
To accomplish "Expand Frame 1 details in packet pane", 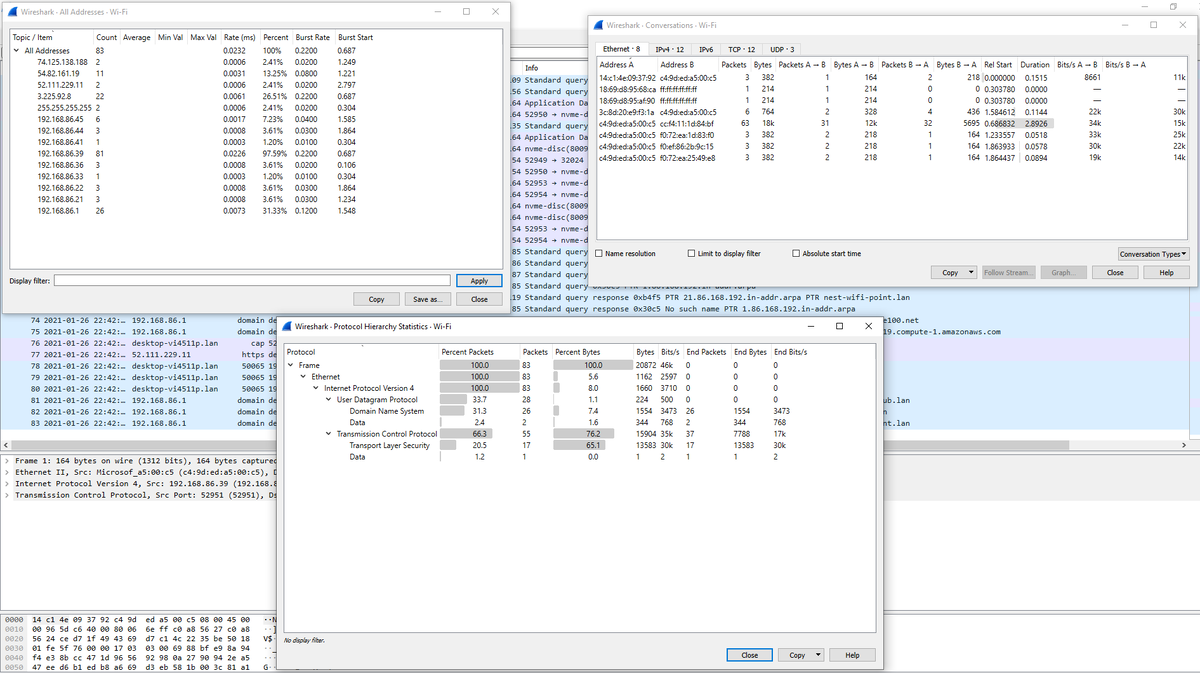I will pos(7,461).
